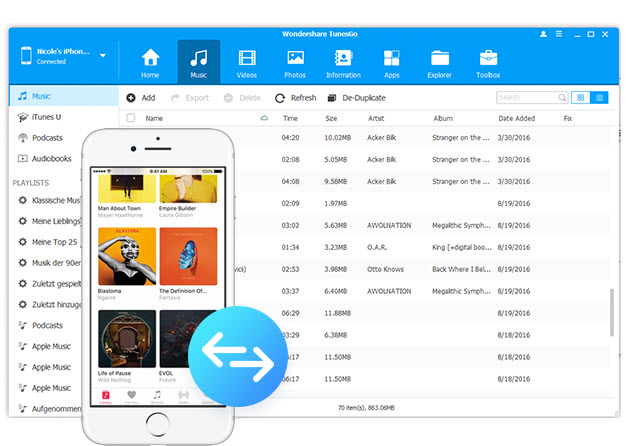Refresh the music list
Screen dimensions: 626x446
(x=296, y=98)
